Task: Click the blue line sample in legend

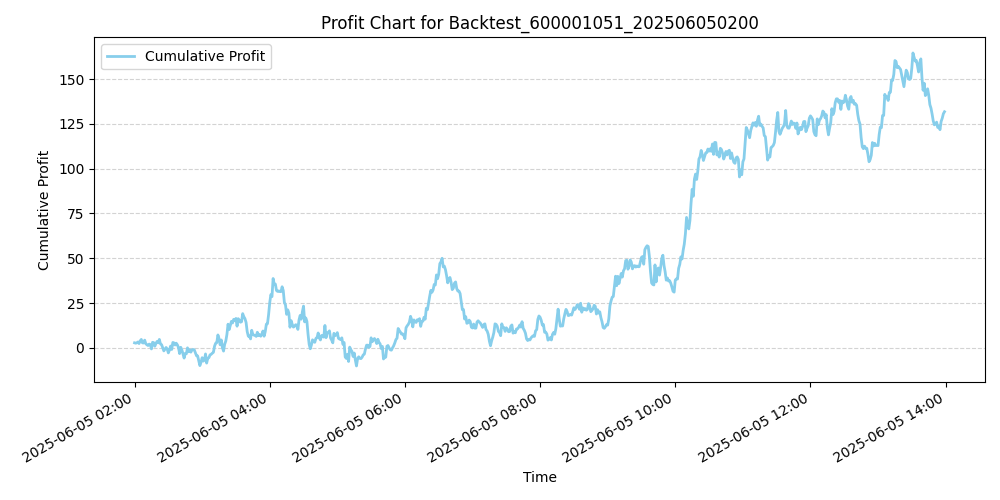Action: pyautogui.click(x=122, y=57)
